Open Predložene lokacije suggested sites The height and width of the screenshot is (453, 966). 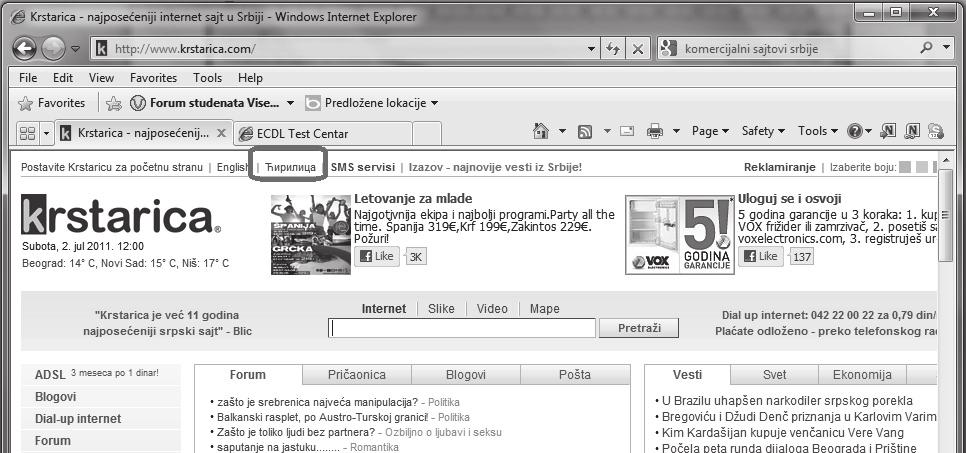click(371, 103)
